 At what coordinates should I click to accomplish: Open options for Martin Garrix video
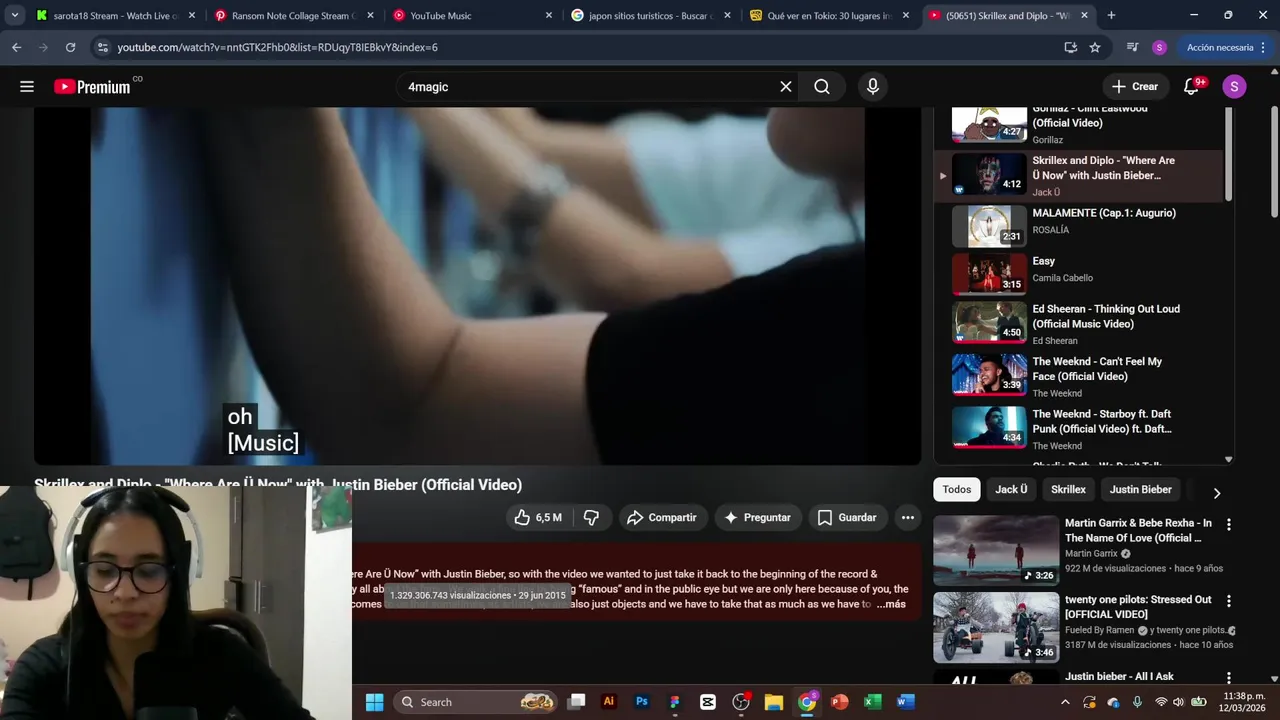tap(1229, 524)
